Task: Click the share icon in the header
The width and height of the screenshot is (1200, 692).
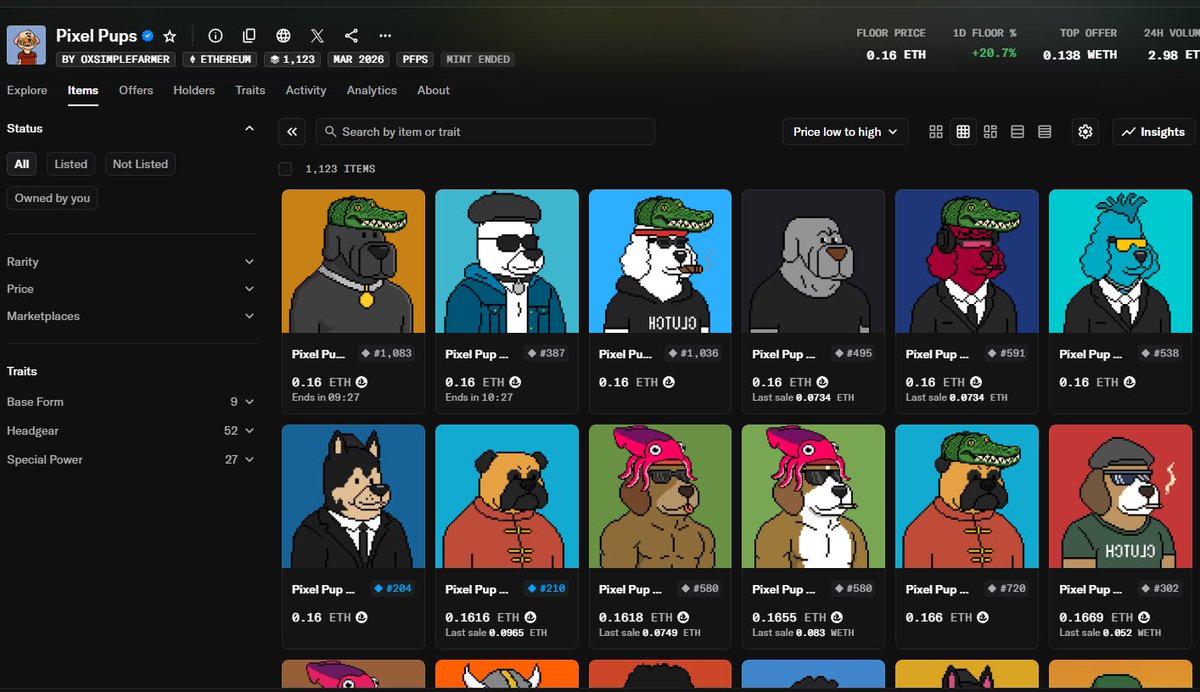Action: (351, 36)
